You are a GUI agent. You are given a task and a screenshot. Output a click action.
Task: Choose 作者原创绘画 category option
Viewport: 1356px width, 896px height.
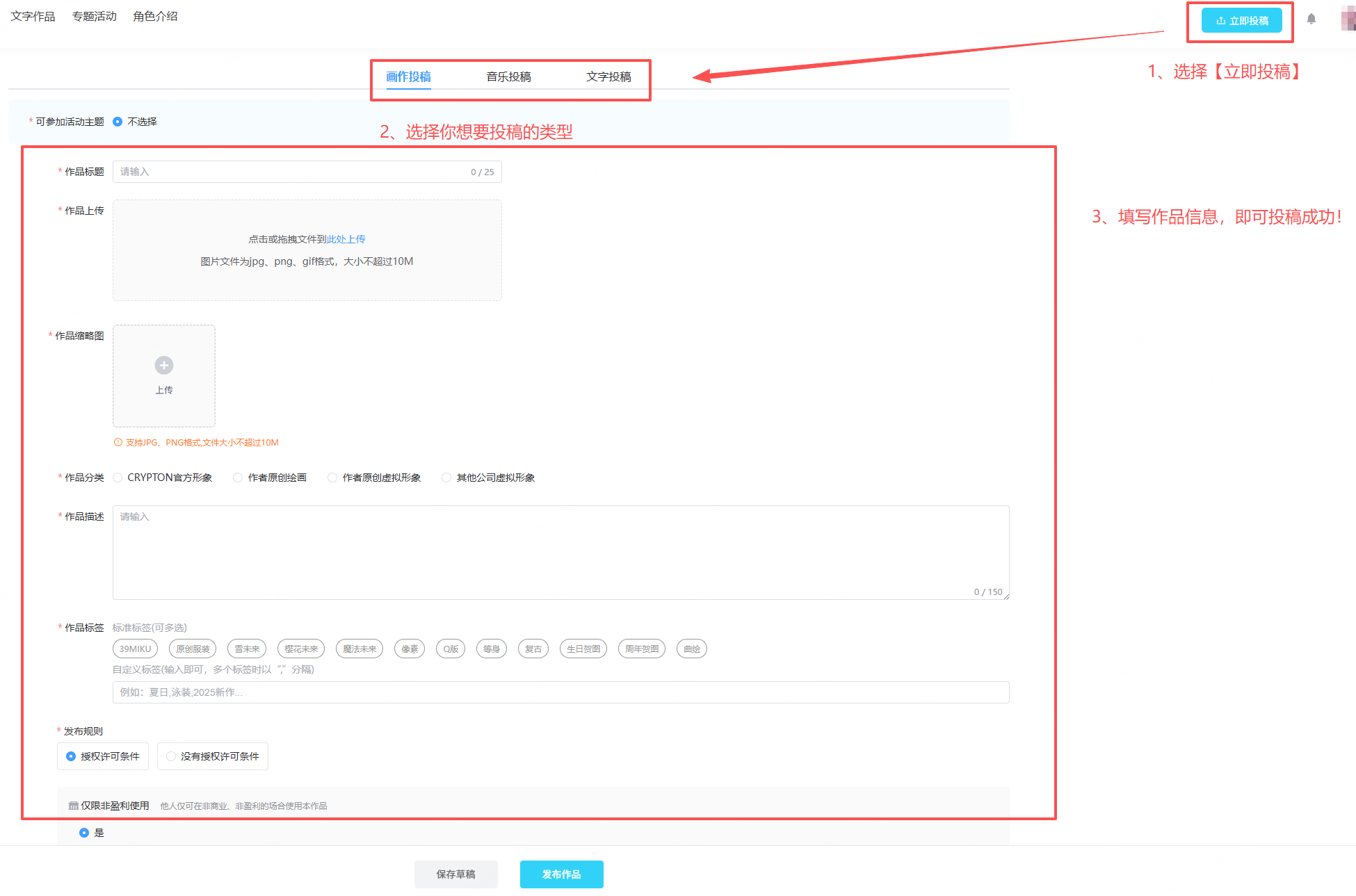pos(239,478)
